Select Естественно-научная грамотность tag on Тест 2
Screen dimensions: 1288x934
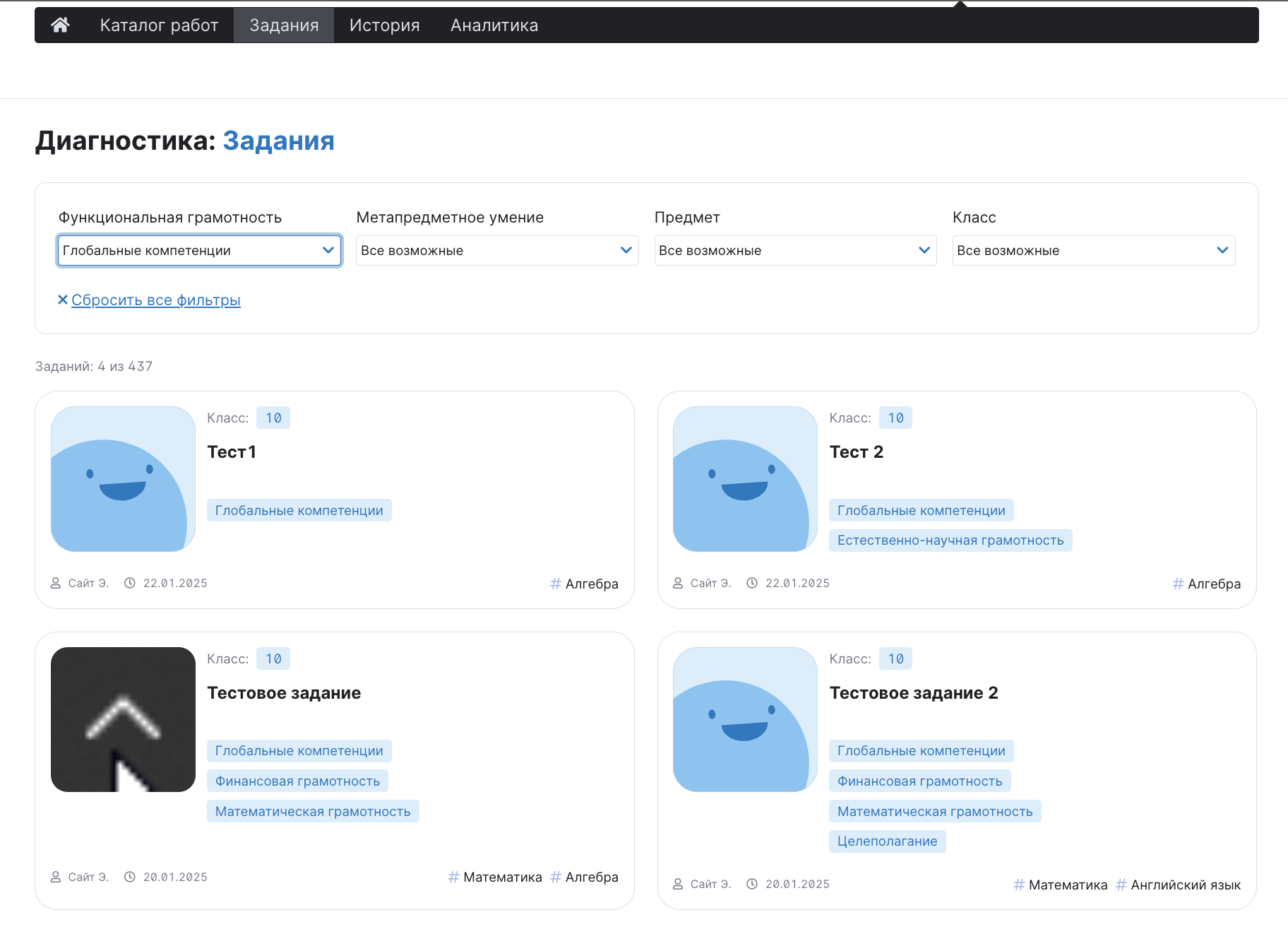point(950,540)
